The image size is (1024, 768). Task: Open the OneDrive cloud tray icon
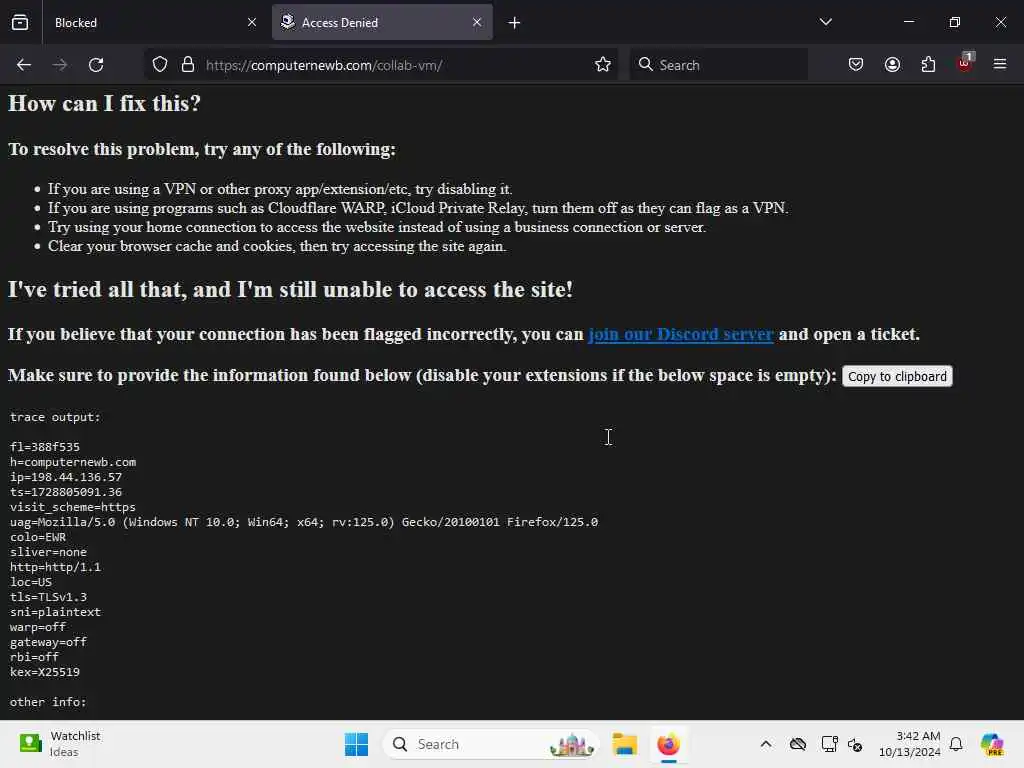tap(798, 744)
